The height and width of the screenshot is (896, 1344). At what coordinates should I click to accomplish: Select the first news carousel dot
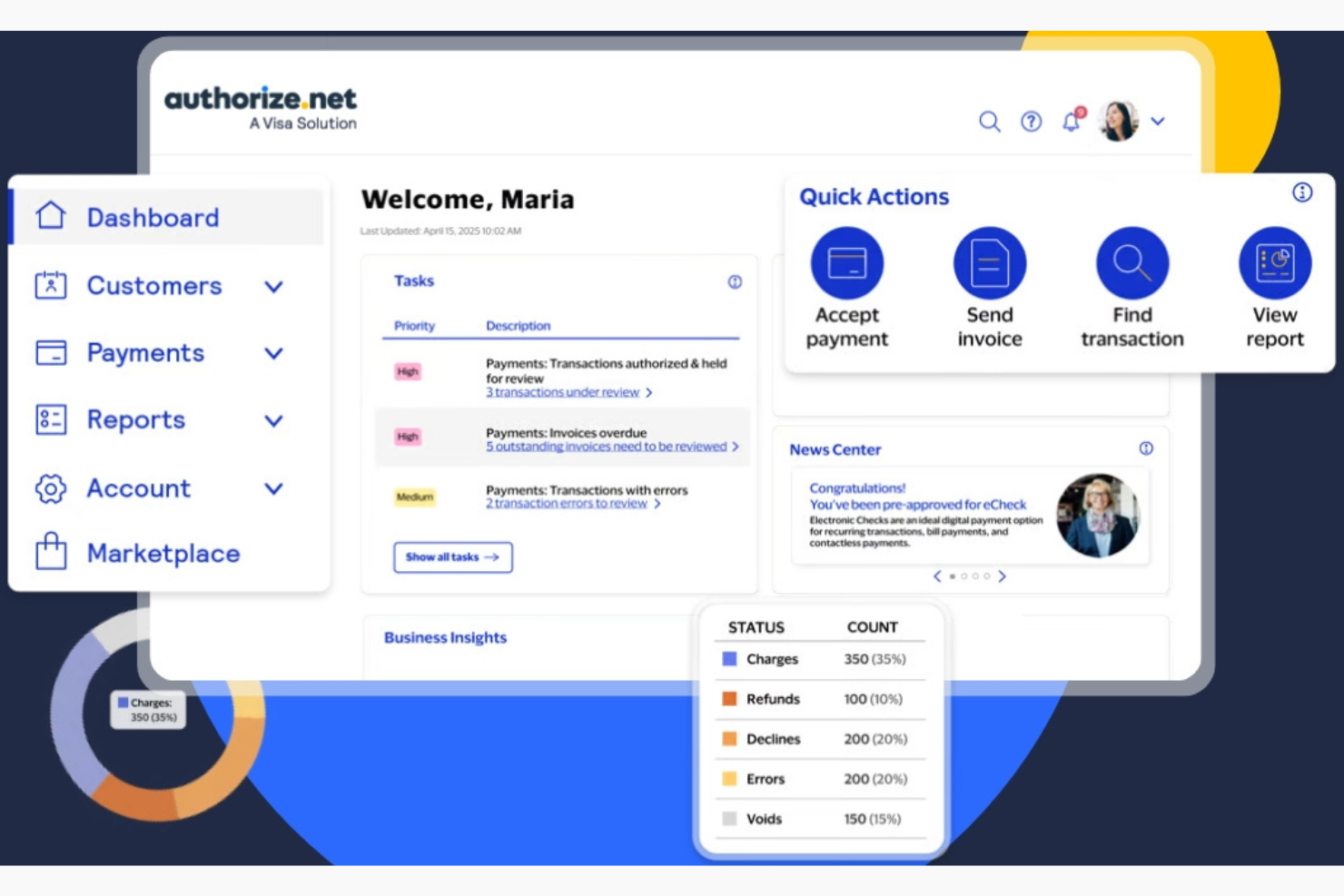[x=952, y=576]
